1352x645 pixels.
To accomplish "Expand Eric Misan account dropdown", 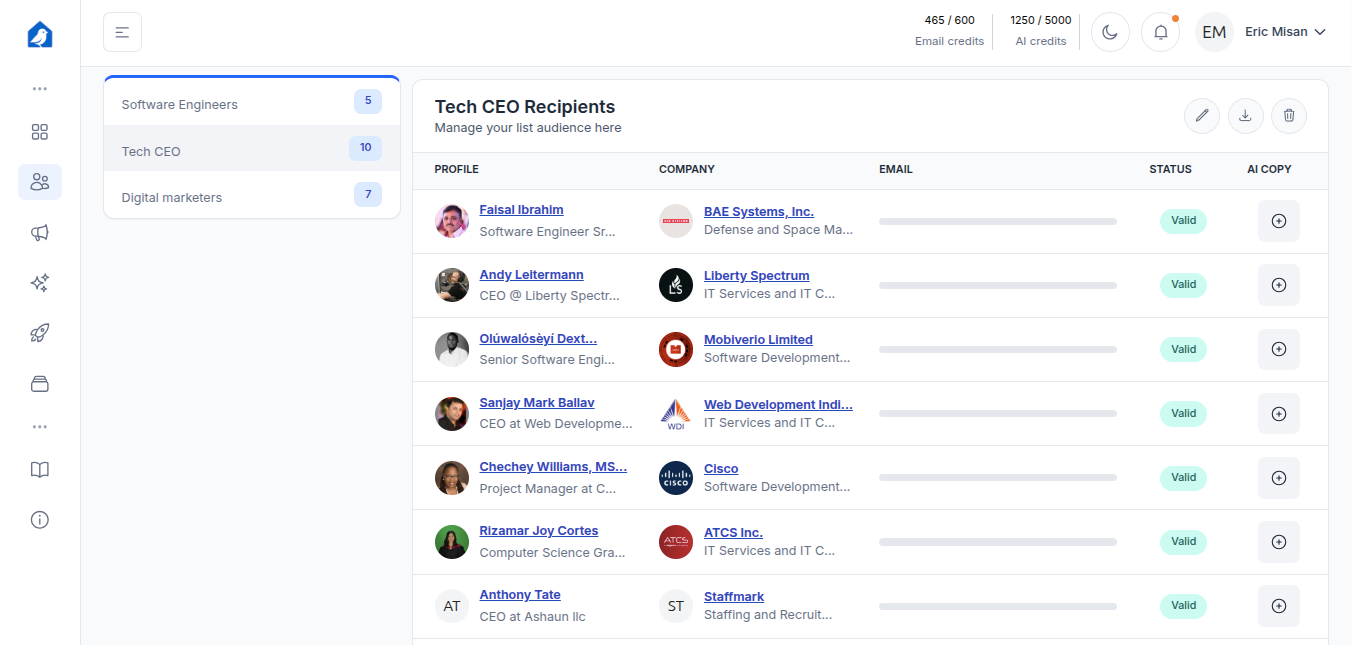I will point(1284,32).
